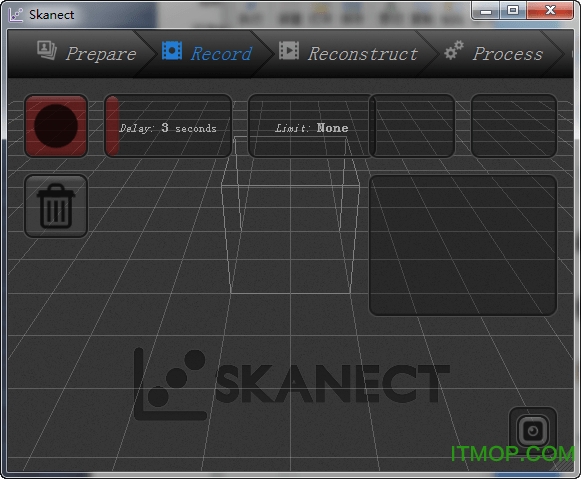
Task: Click the Process gears icon
Action: point(454,50)
